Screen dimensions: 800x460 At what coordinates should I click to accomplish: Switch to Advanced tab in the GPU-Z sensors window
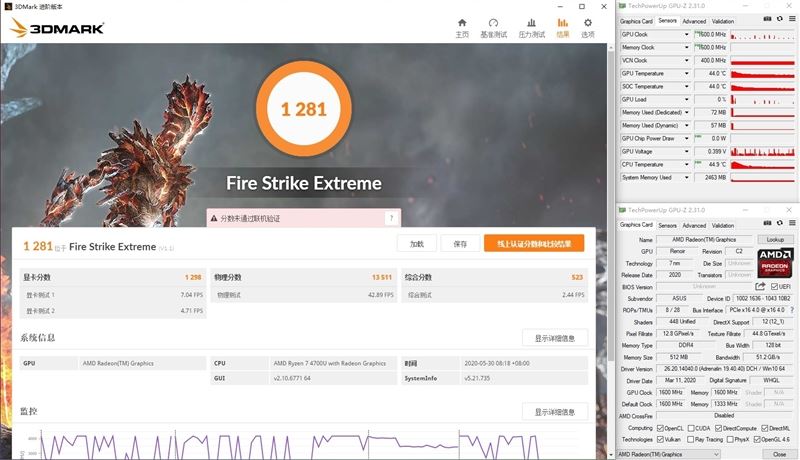(694, 21)
